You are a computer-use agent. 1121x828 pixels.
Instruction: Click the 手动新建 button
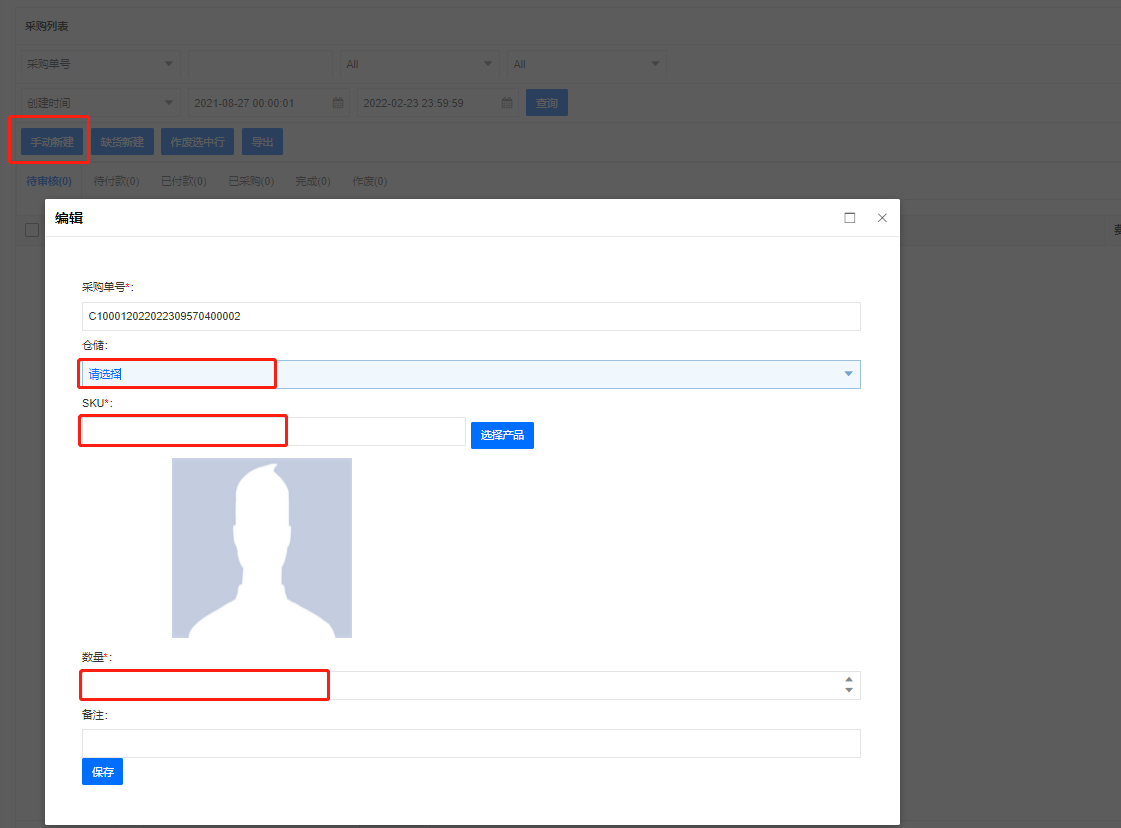coord(52,142)
